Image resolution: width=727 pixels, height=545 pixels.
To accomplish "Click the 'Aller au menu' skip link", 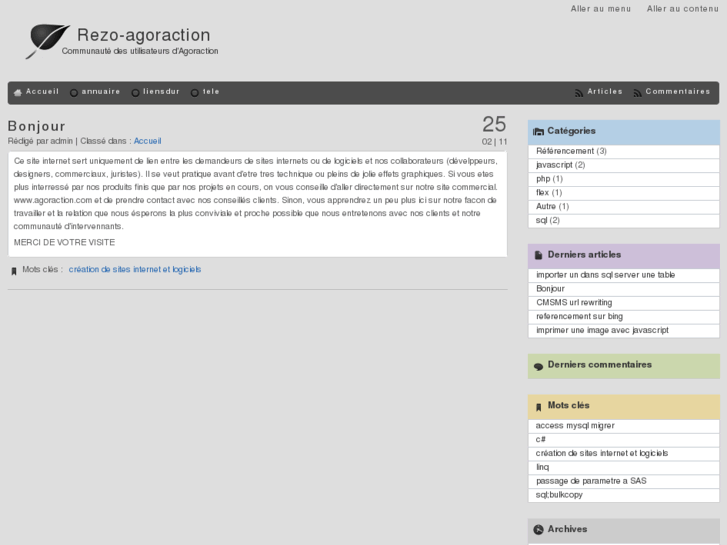I will tap(600, 9).
